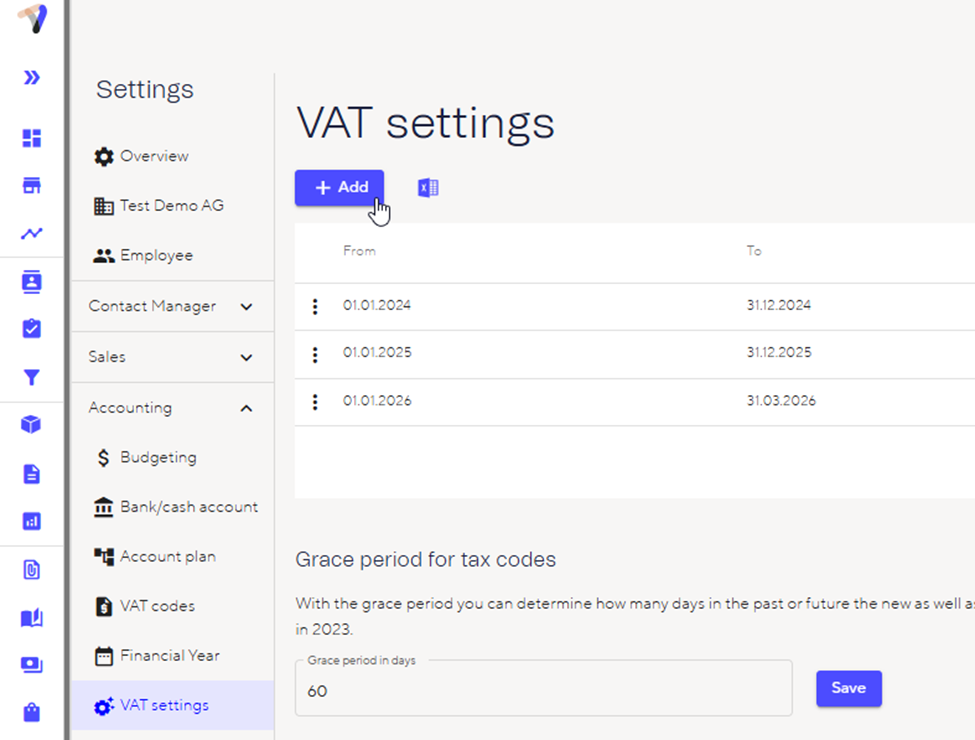This screenshot has height=740, width=975.
Task: Collapse the Accounting settings section
Action: (x=246, y=408)
